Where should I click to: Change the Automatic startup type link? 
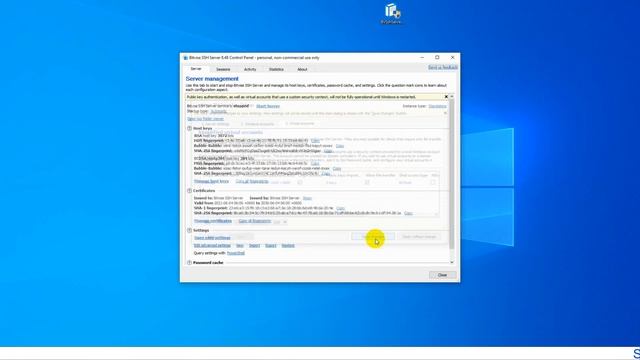pos(218,111)
